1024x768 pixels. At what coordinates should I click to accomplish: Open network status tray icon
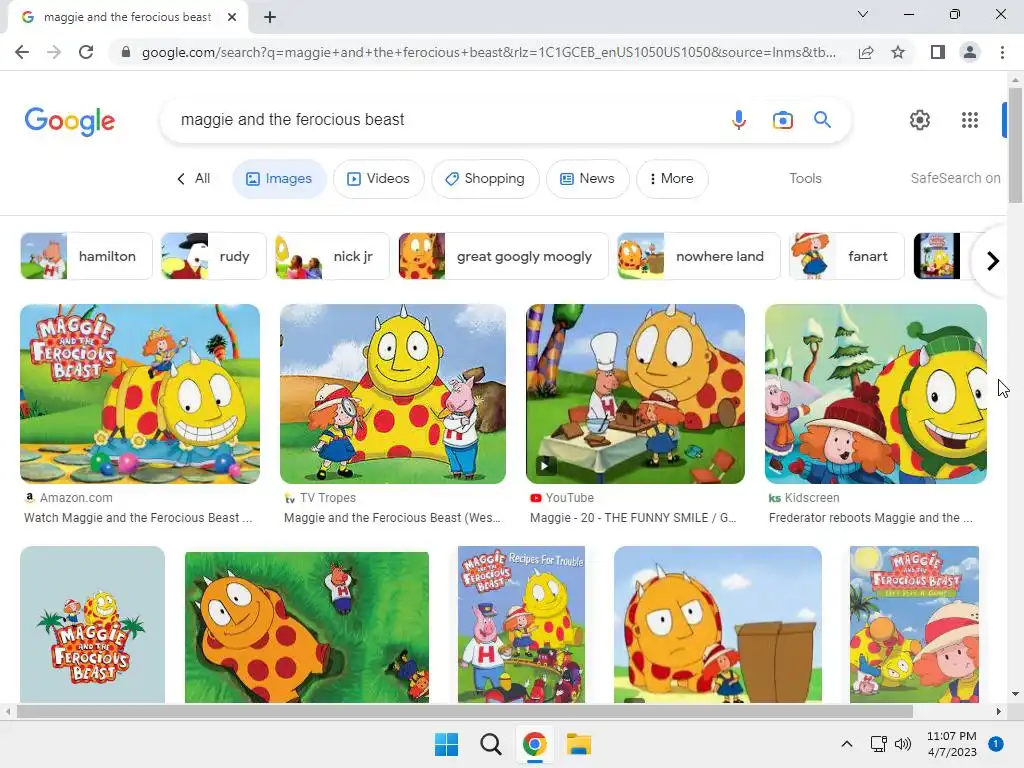pyautogui.click(x=878, y=744)
